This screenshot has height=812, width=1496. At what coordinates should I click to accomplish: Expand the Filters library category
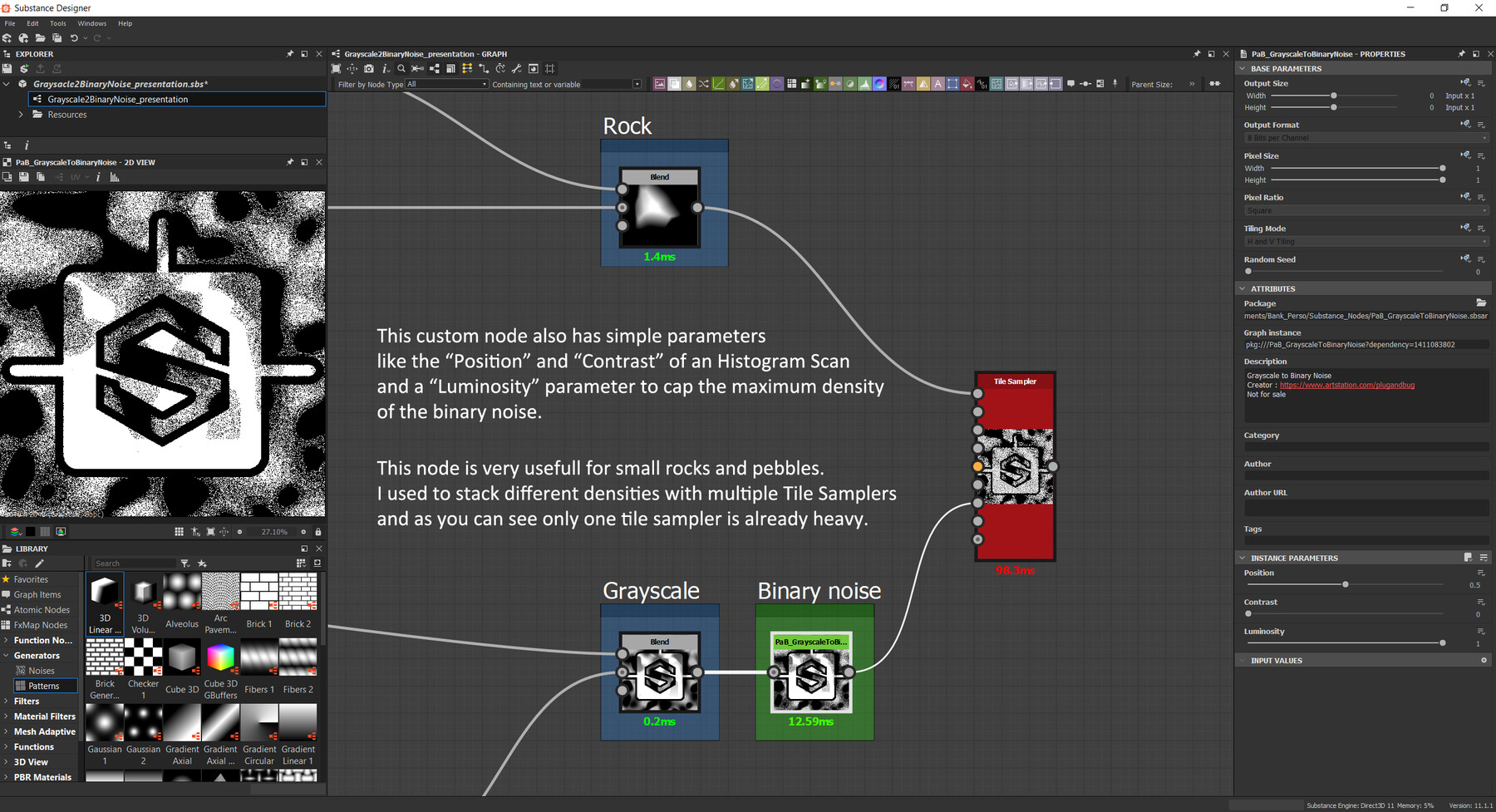(7, 701)
